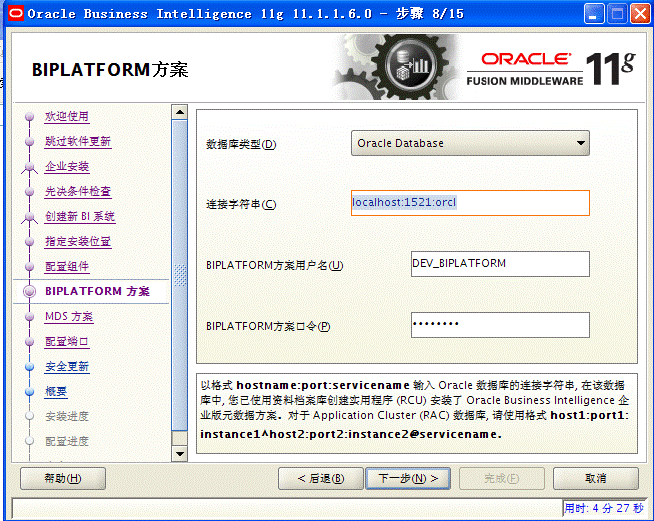Jump to the MDS 方案 step
The width and height of the screenshot is (654, 521).
[69, 317]
